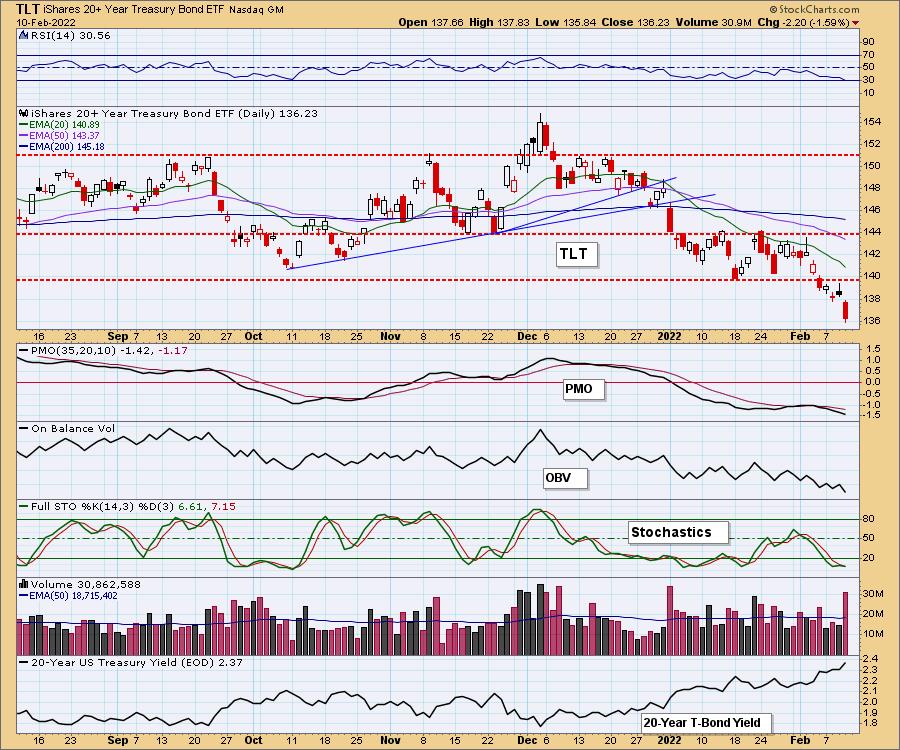Click the Volume 30,862,588 label

point(84,584)
